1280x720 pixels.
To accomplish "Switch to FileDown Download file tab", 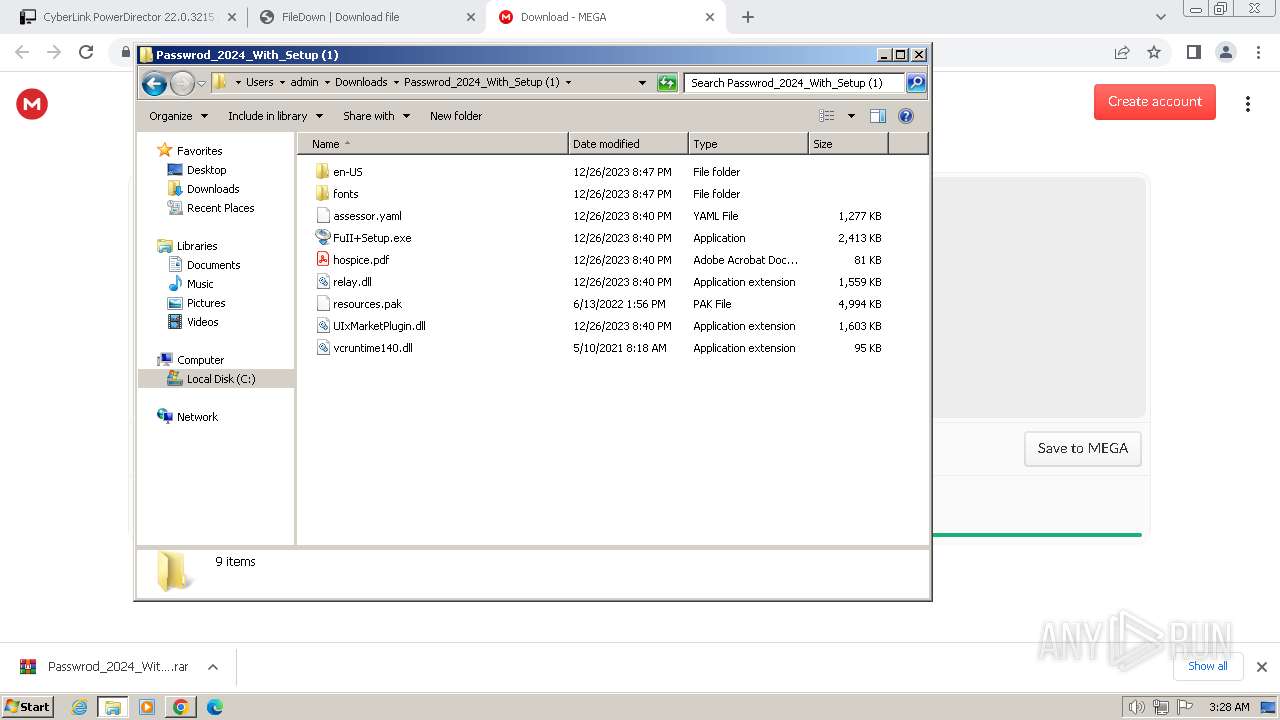I will point(366,17).
